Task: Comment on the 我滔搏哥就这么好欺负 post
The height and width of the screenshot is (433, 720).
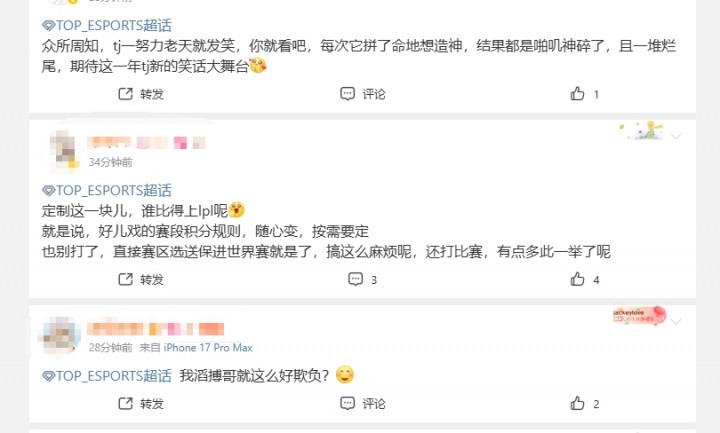Action: [x=362, y=404]
